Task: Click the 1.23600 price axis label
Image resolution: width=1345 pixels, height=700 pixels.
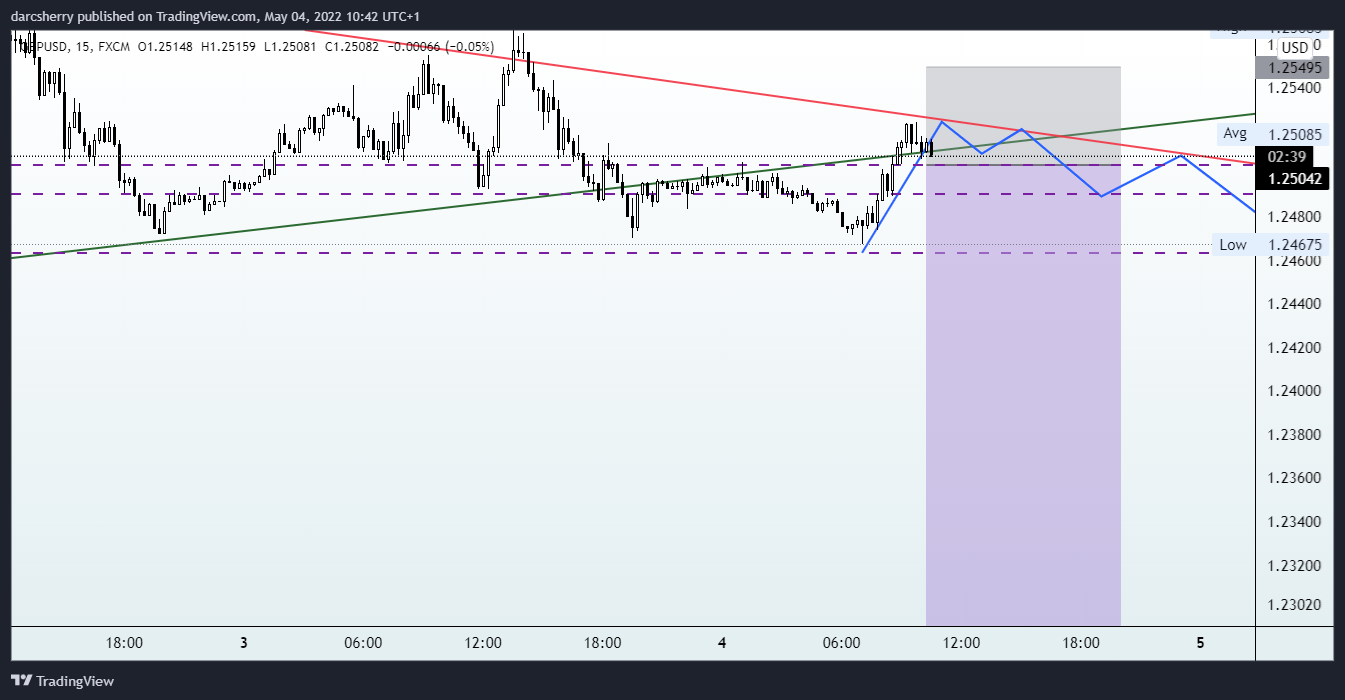Action: 1293,477
